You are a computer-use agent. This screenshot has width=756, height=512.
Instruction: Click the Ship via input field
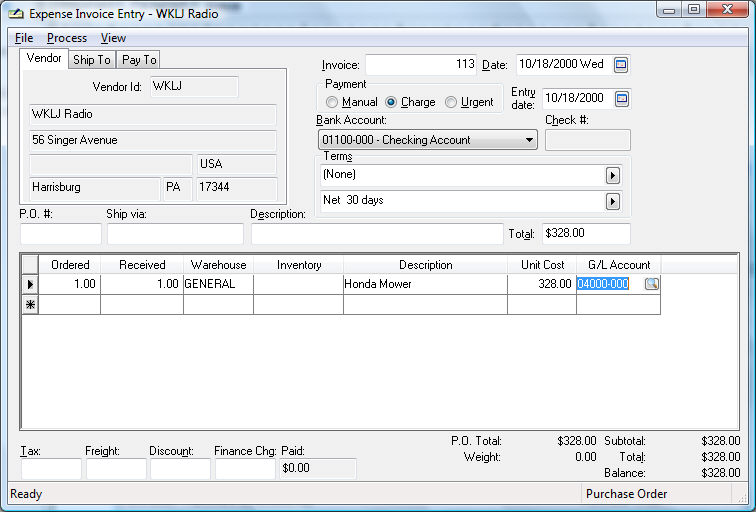176,234
